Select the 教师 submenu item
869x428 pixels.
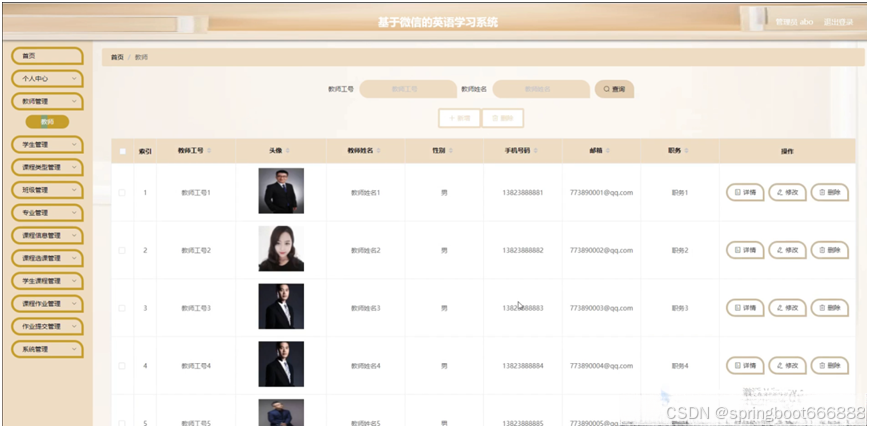click(47, 122)
